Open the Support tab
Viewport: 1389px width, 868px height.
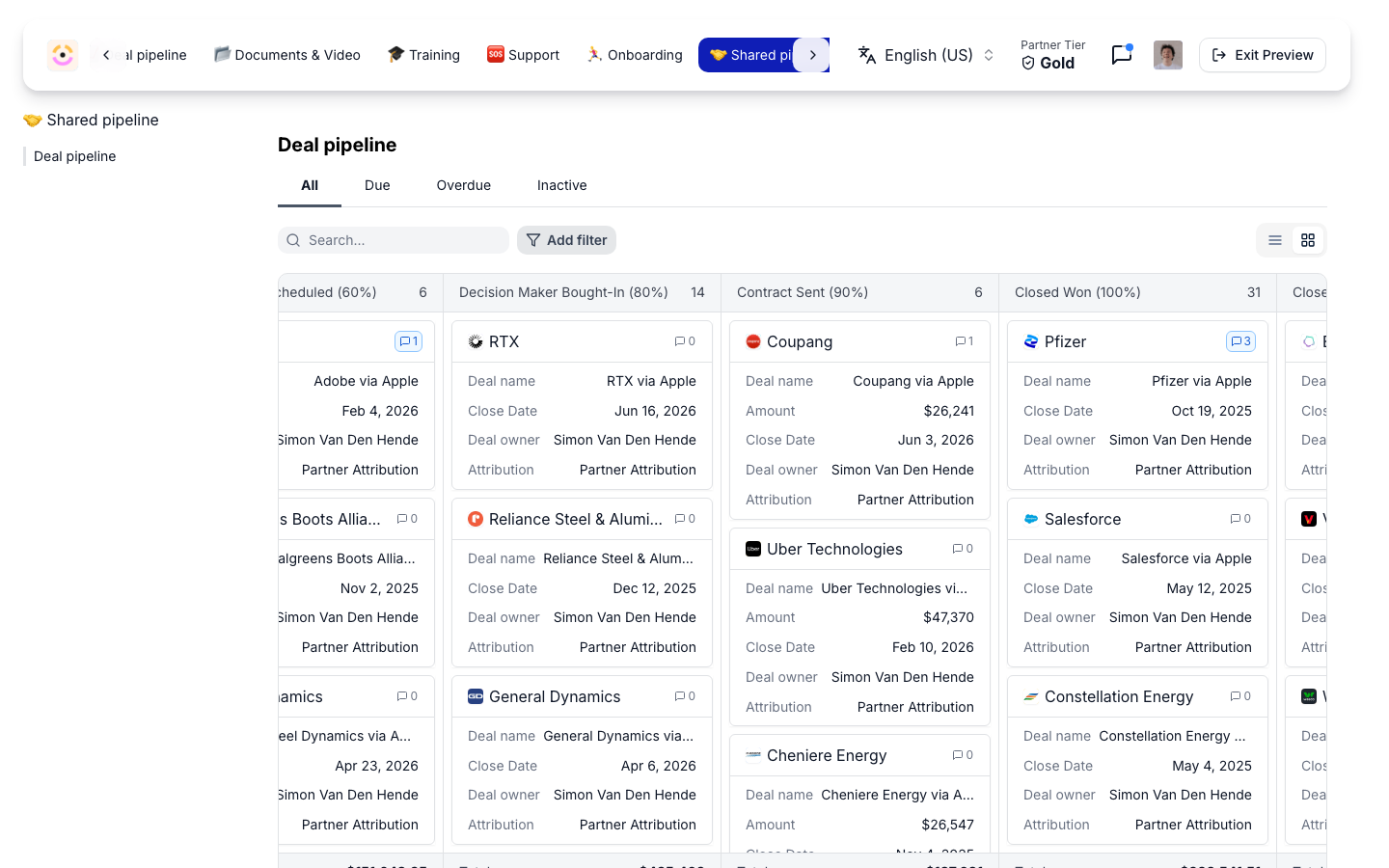pos(524,55)
